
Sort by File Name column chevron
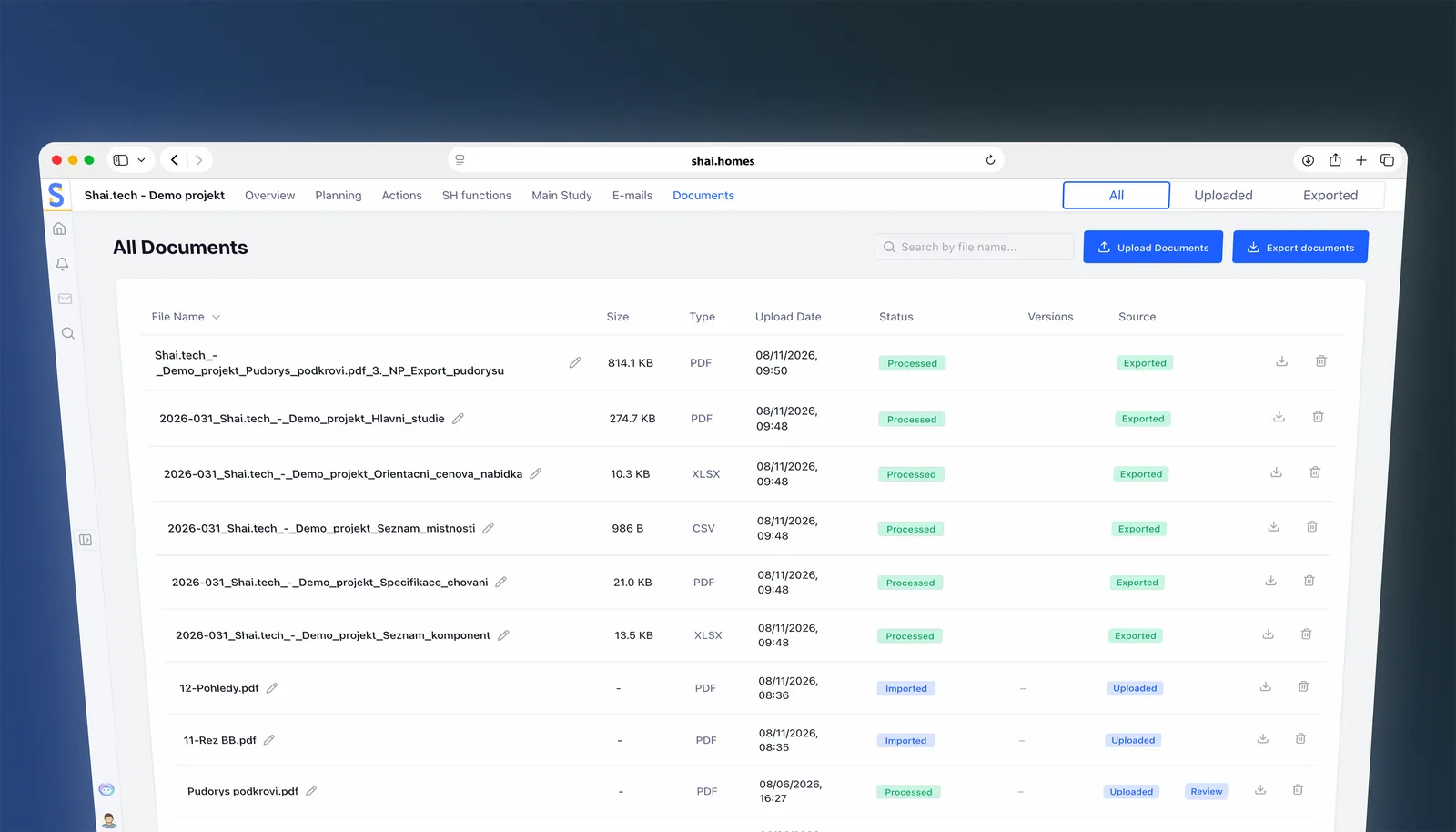pyautogui.click(x=217, y=317)
